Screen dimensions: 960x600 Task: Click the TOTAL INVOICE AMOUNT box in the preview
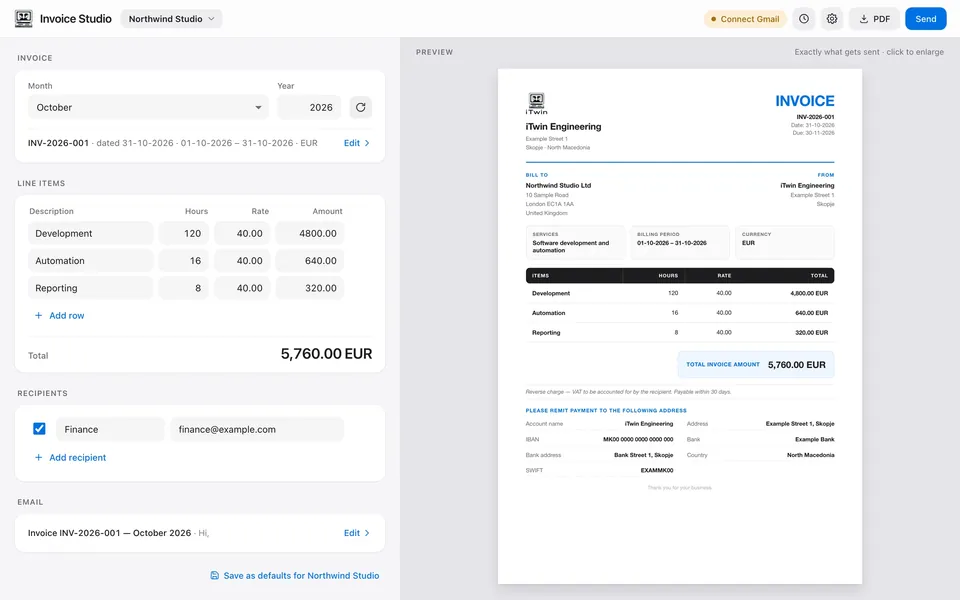coord(756,364)
